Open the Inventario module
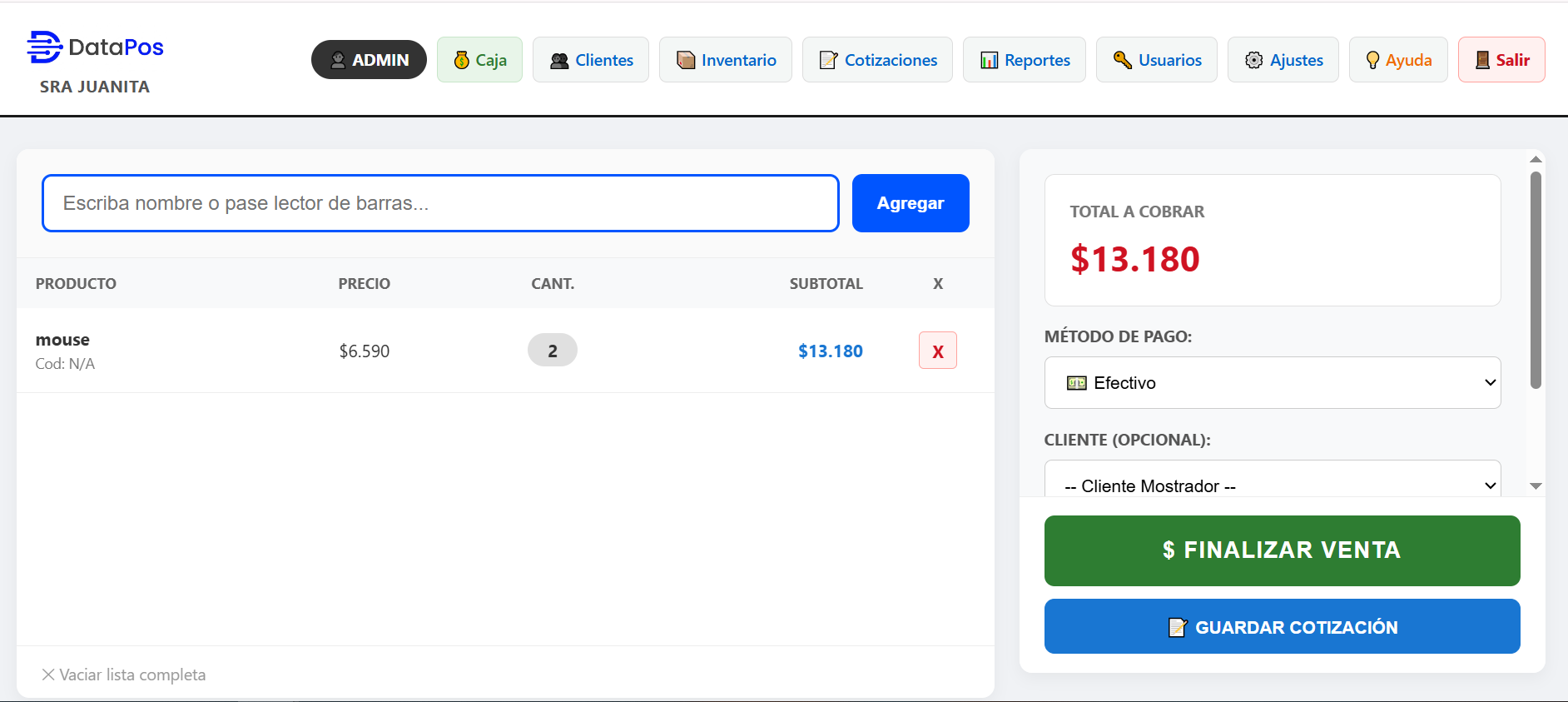 (726, 60)
